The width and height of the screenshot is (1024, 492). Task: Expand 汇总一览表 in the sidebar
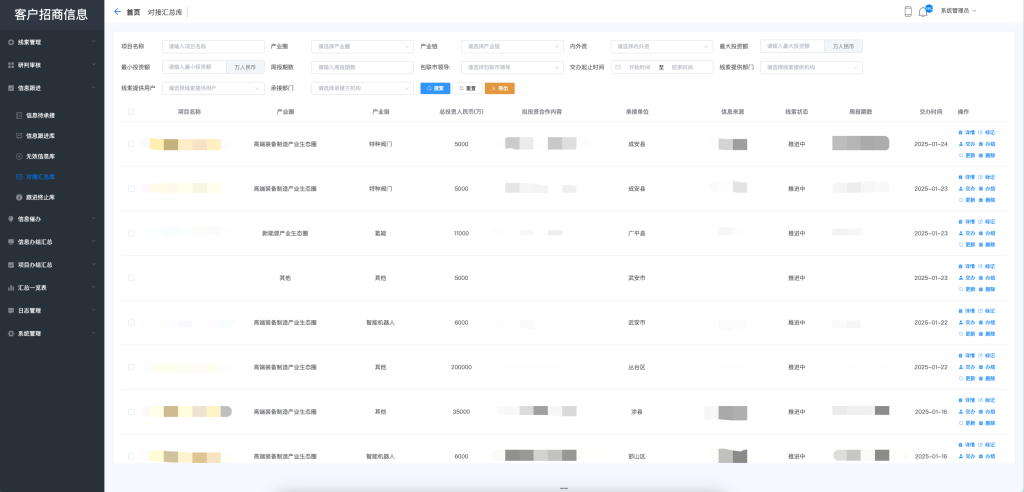tap(50, 287)
